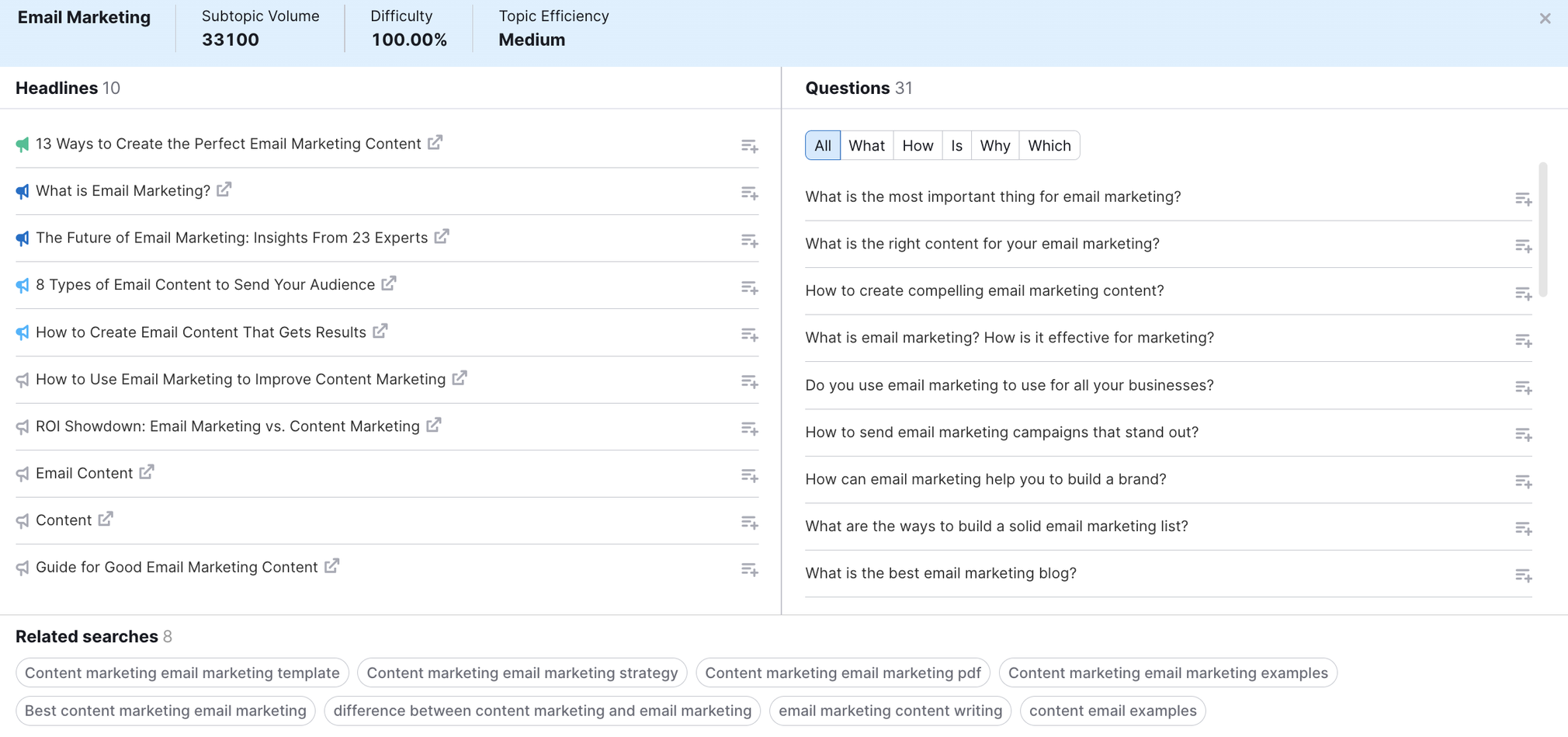
Task: Open external link for "Guide for Good Email Marketing Content"
Action: 332,566
